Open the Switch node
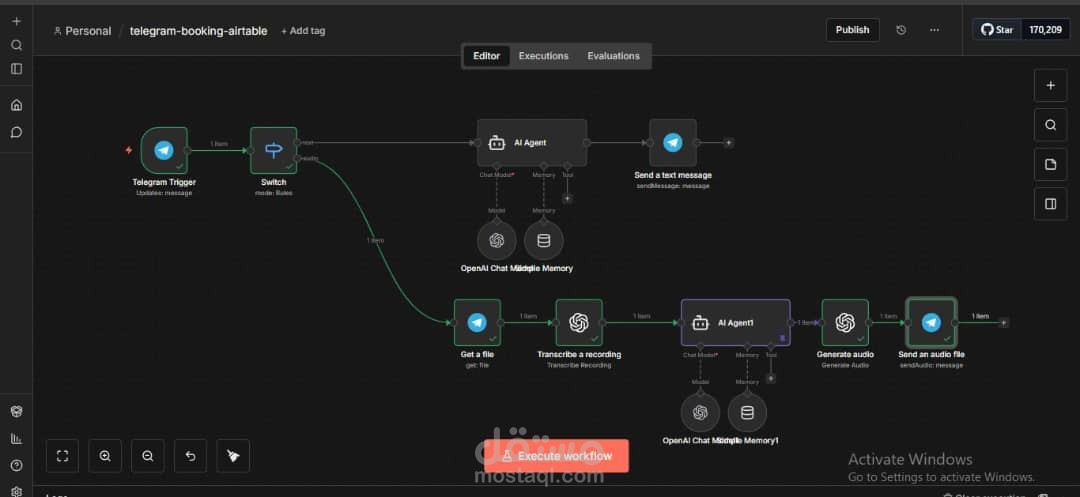 point(273,150)
